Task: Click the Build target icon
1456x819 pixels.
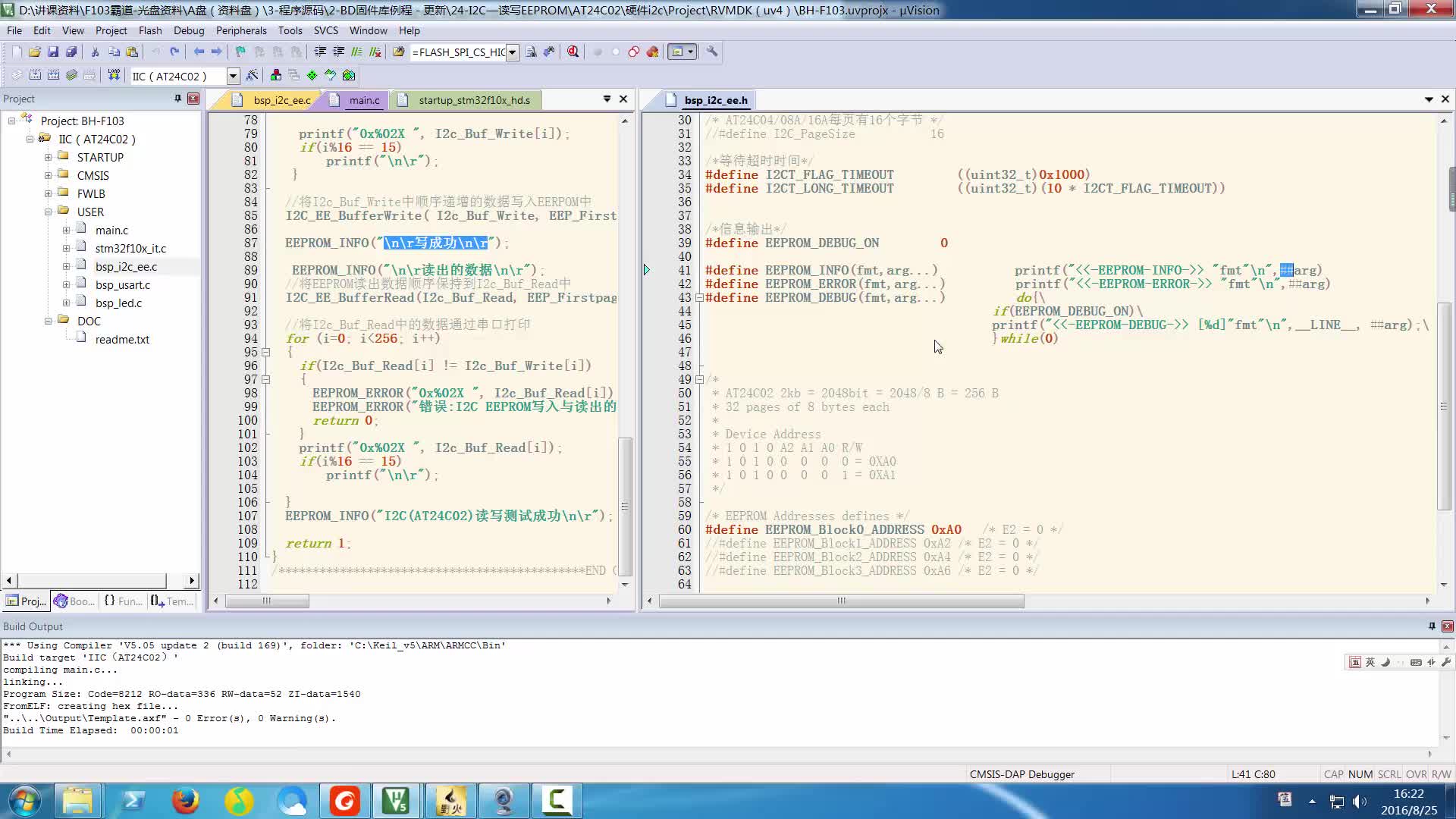Action: [35, 75]
